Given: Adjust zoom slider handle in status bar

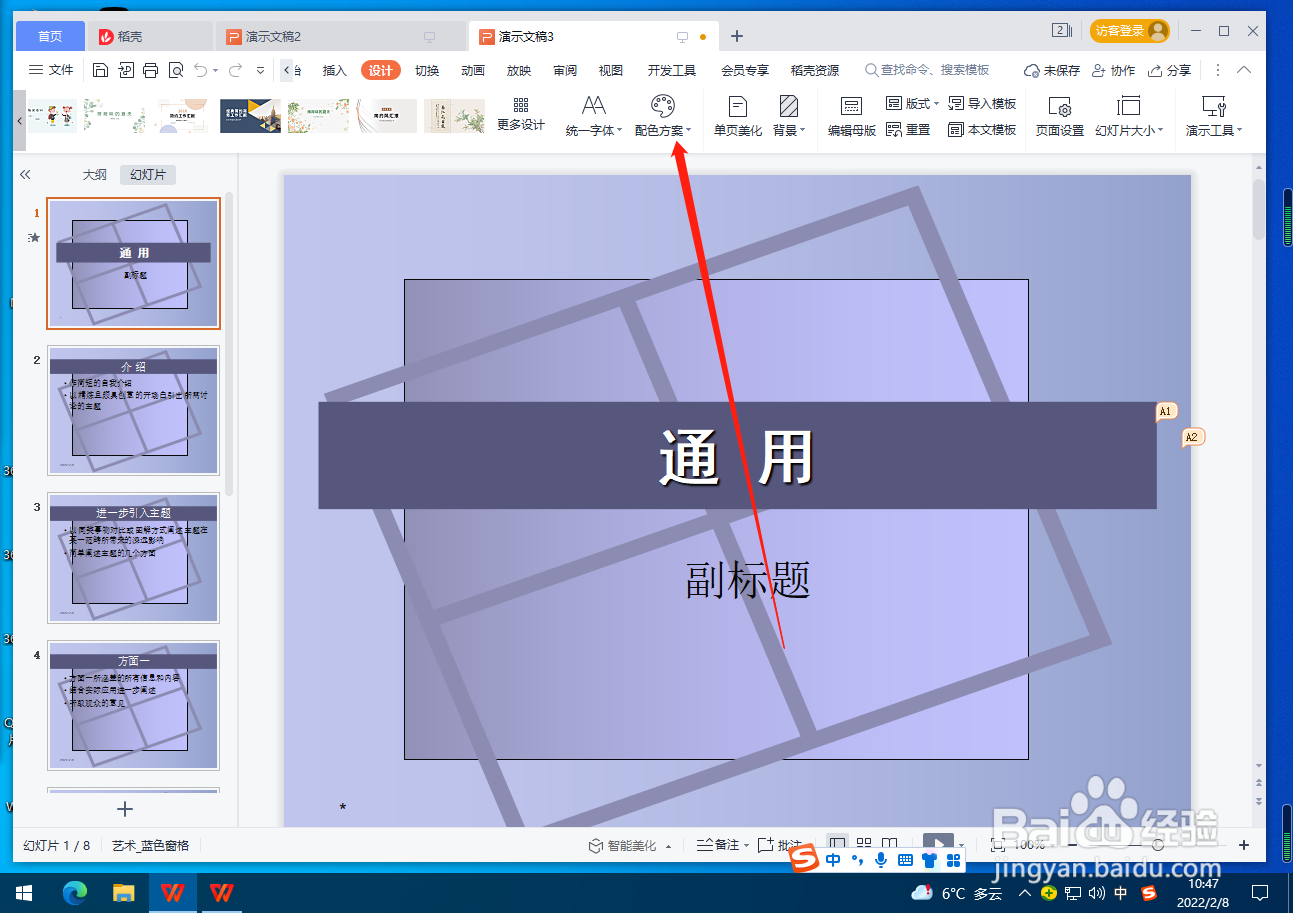Looking at the screenshot, I should point(1158,845).
